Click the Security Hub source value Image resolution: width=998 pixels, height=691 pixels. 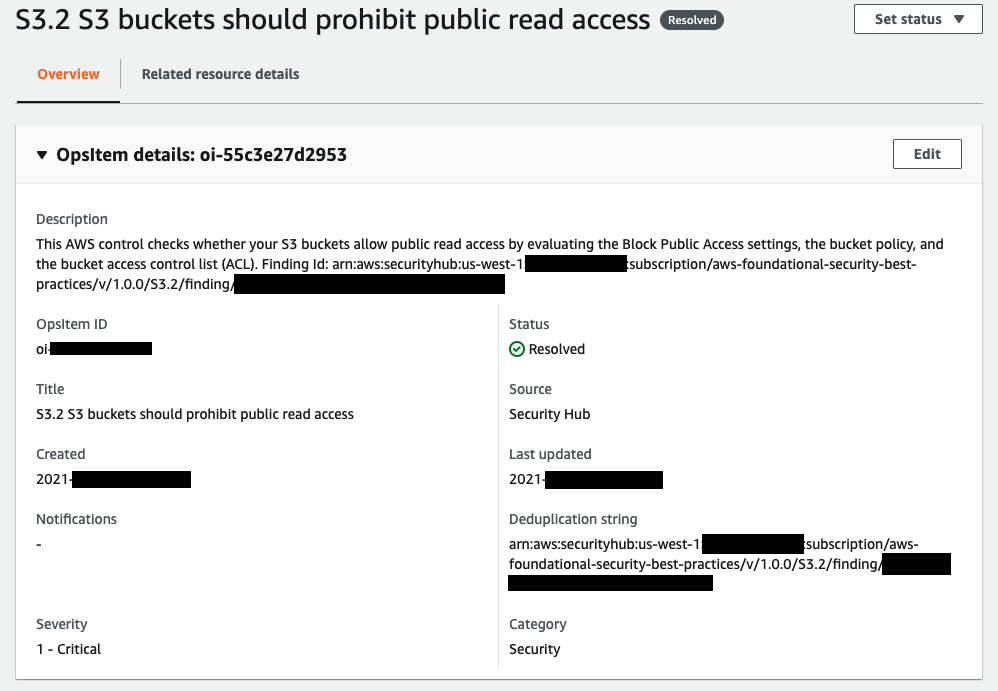545,414
